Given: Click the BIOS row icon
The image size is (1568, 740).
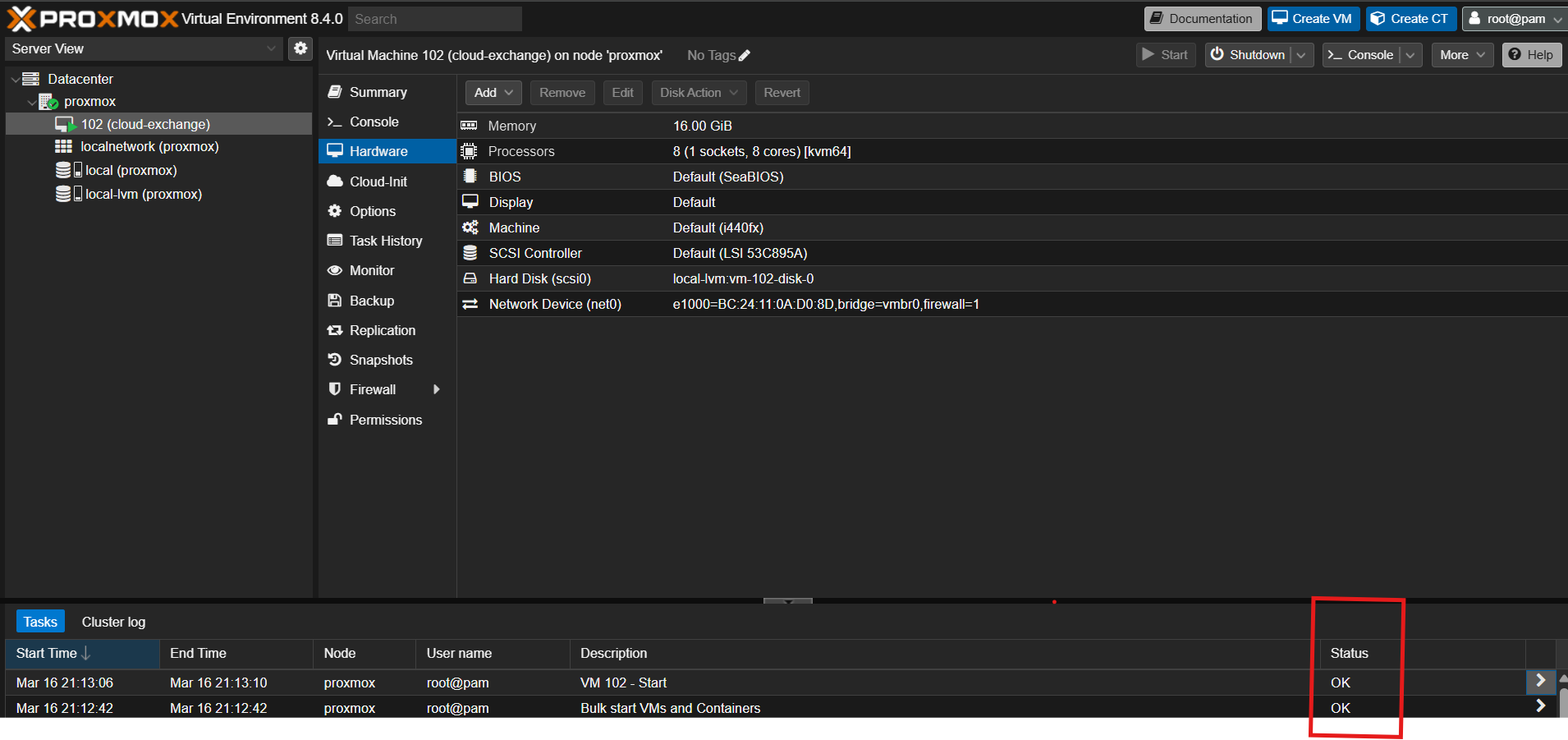Looking at the screenshot, I should (x=470, y=177).
